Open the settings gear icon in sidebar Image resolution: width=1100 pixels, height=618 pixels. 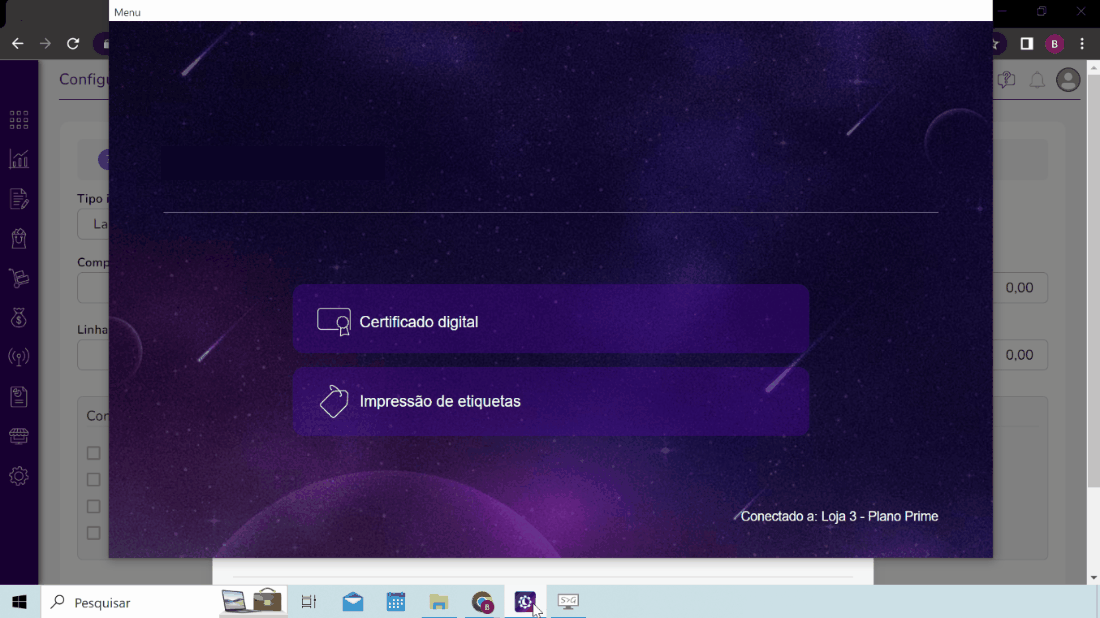pos(19,476)
